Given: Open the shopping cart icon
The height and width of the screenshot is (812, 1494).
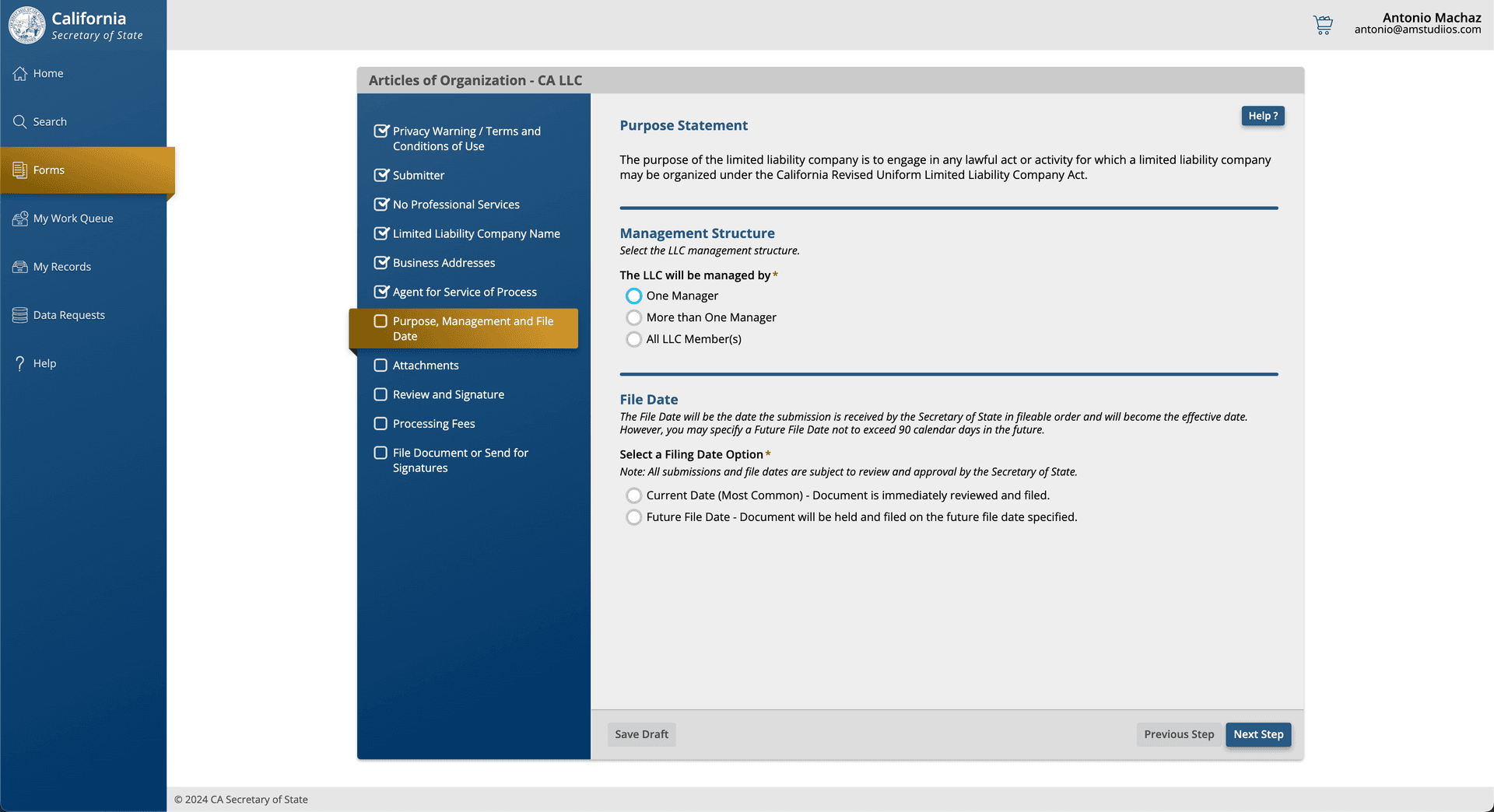Looking at the screenshot, I should [1323, 25].
